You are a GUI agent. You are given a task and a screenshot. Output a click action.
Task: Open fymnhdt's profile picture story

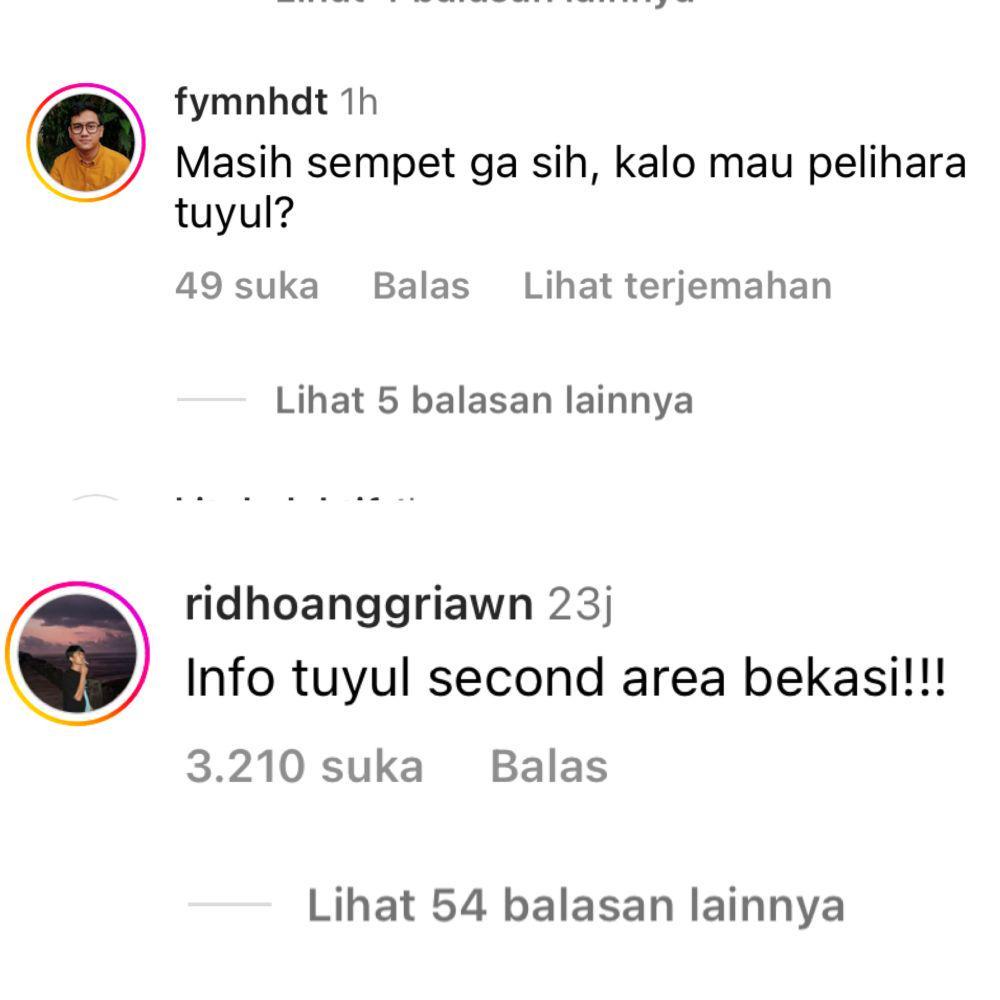pyautogui.click(x=85, y=142)
